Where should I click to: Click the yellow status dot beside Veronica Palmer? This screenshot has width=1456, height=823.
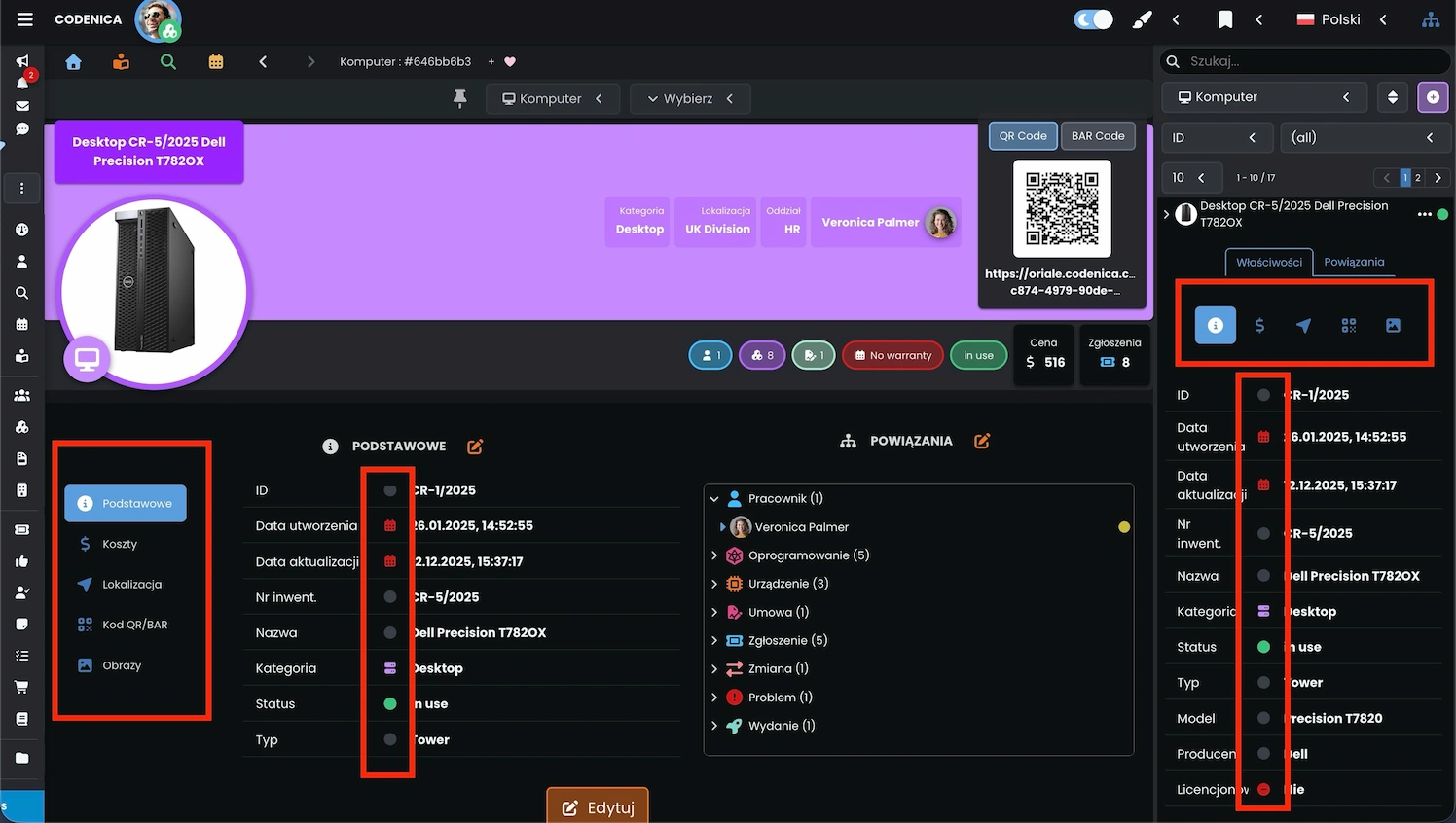[1124, 526]
